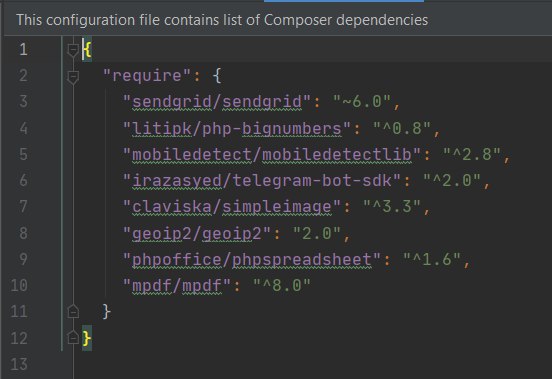Click the "^2.0" version on line 6
Screen dimensions: 552x379
click(x=452, y=181)
